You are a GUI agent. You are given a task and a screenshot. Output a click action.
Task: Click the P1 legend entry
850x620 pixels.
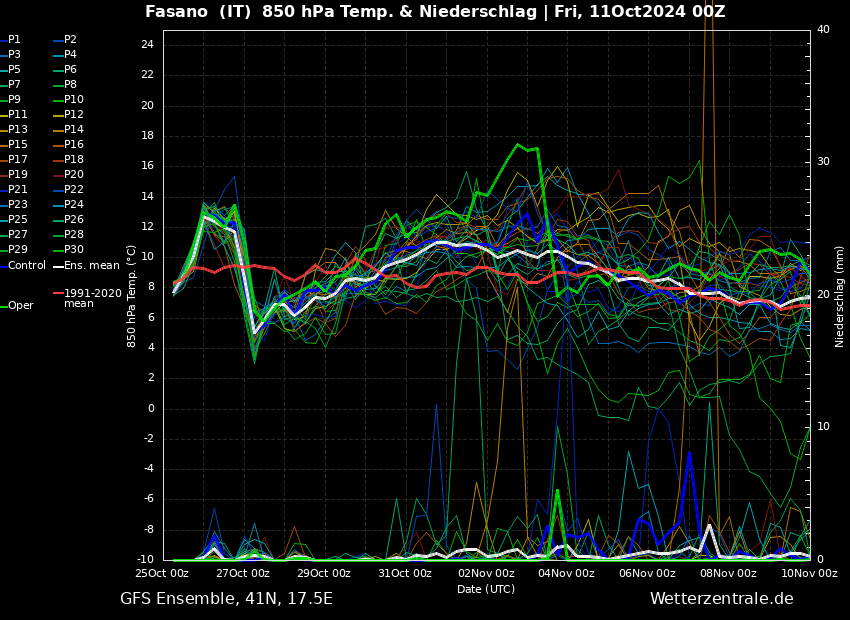click(x=14, y=40)
